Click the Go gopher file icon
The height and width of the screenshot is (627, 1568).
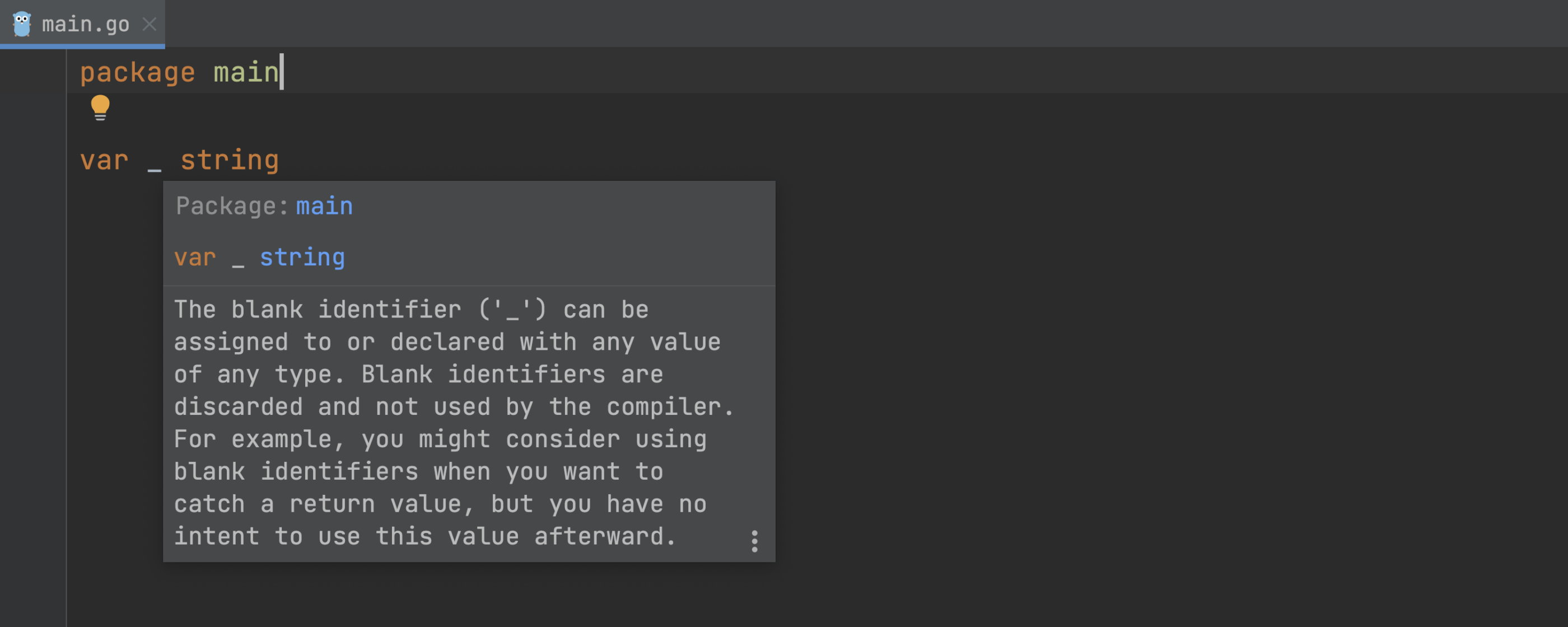22,24
